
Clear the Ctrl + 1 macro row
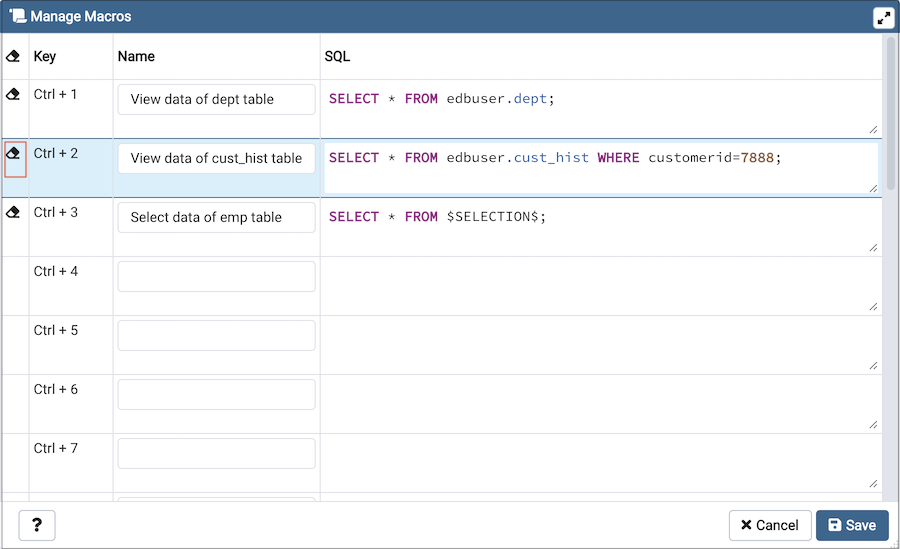tap(14, 95)
